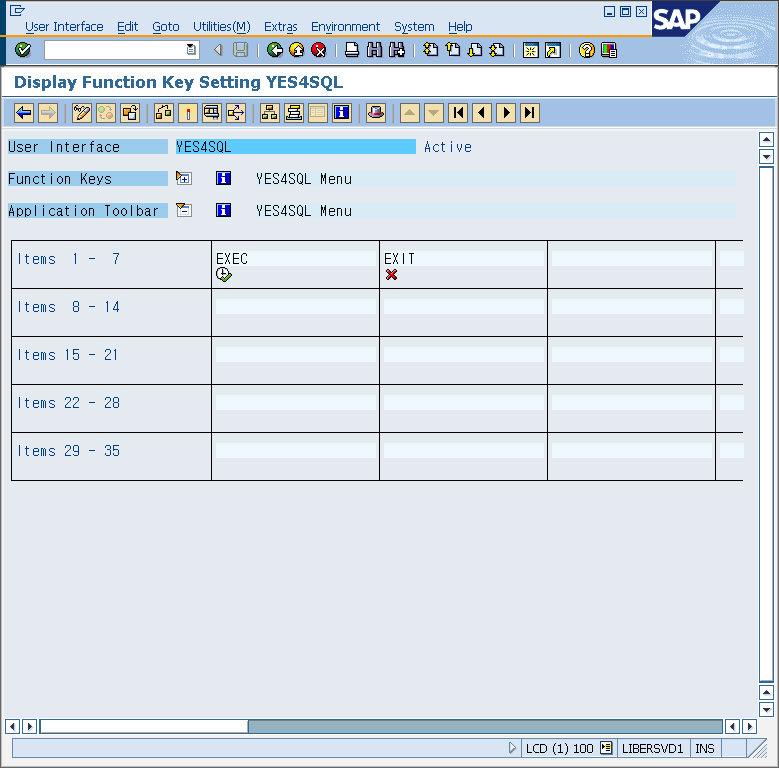This screenshot has width=779, height=768.
Task: Click the User Interface field YES4SQL
Action: [x=296, y=147]
